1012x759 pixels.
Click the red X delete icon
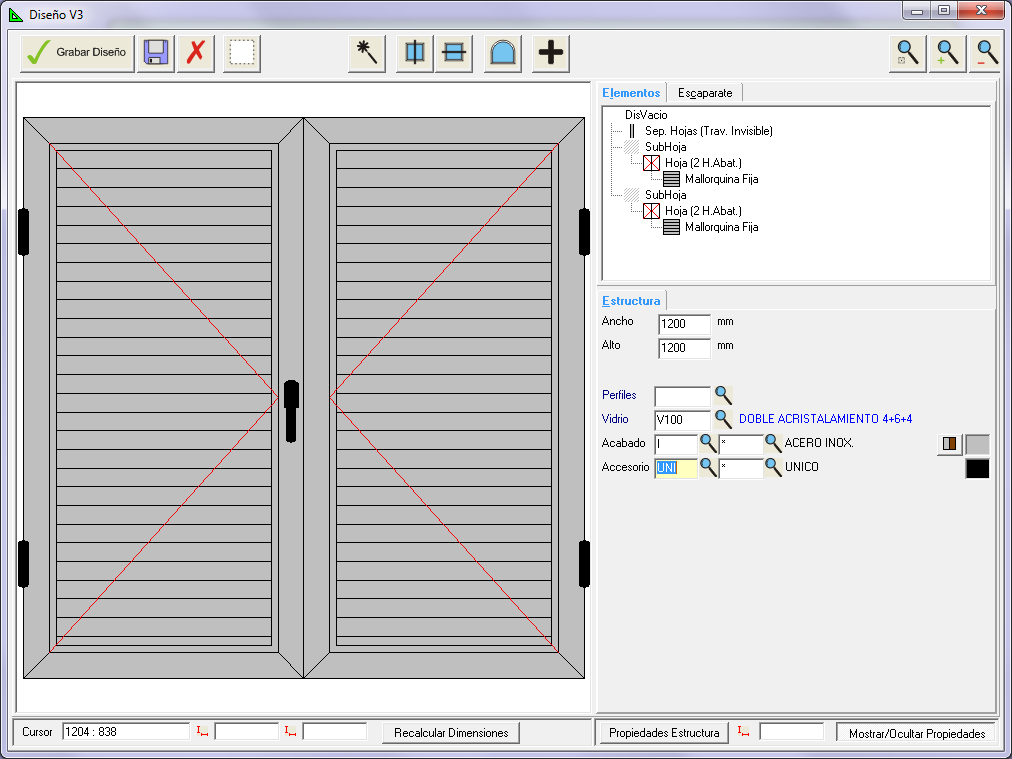[x=196, y=53]
